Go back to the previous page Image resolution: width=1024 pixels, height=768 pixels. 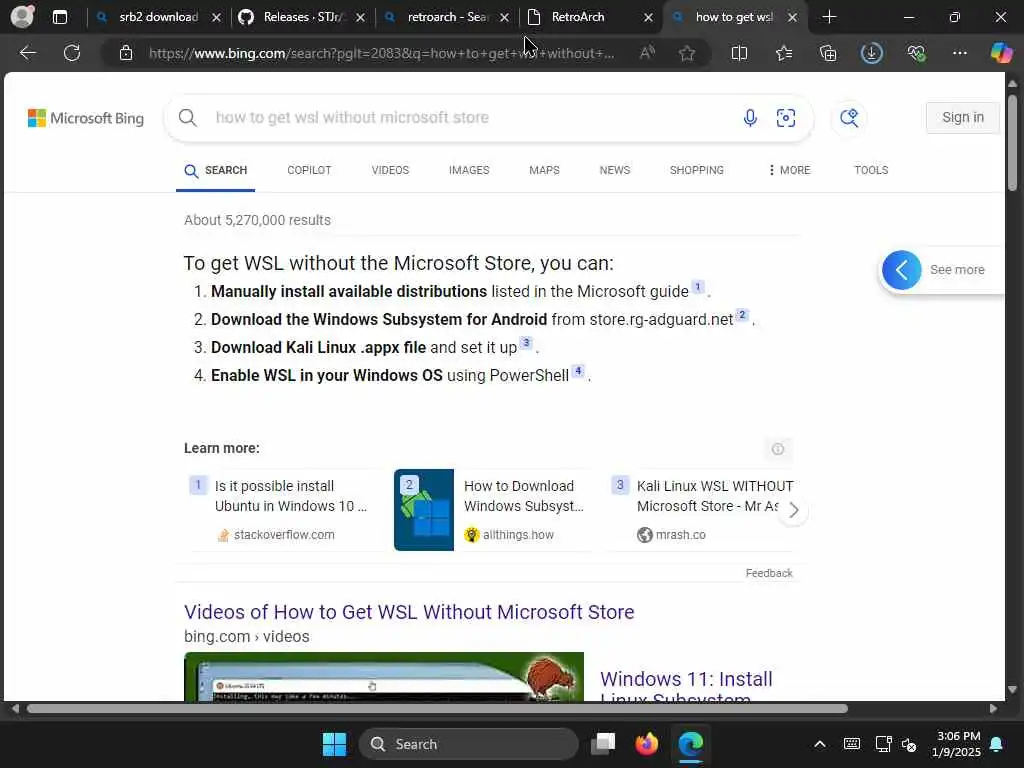point(27,53)
